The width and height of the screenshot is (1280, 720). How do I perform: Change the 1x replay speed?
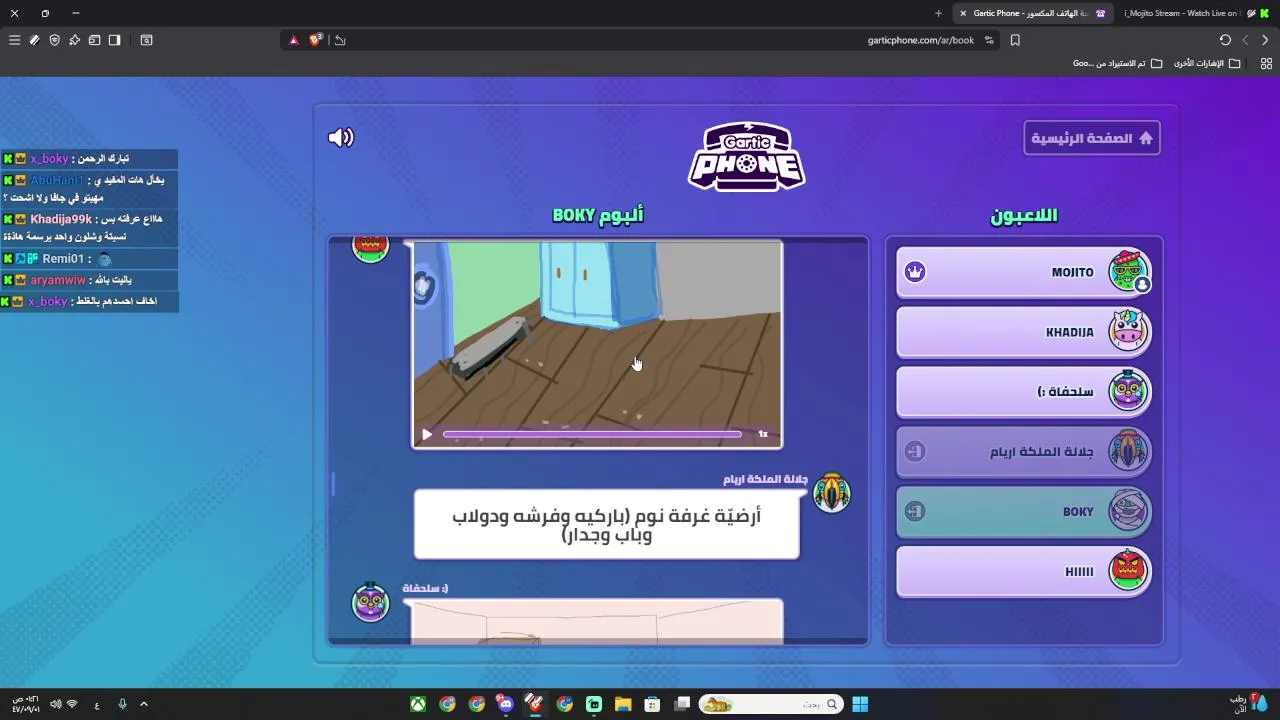tap(763, 434)
